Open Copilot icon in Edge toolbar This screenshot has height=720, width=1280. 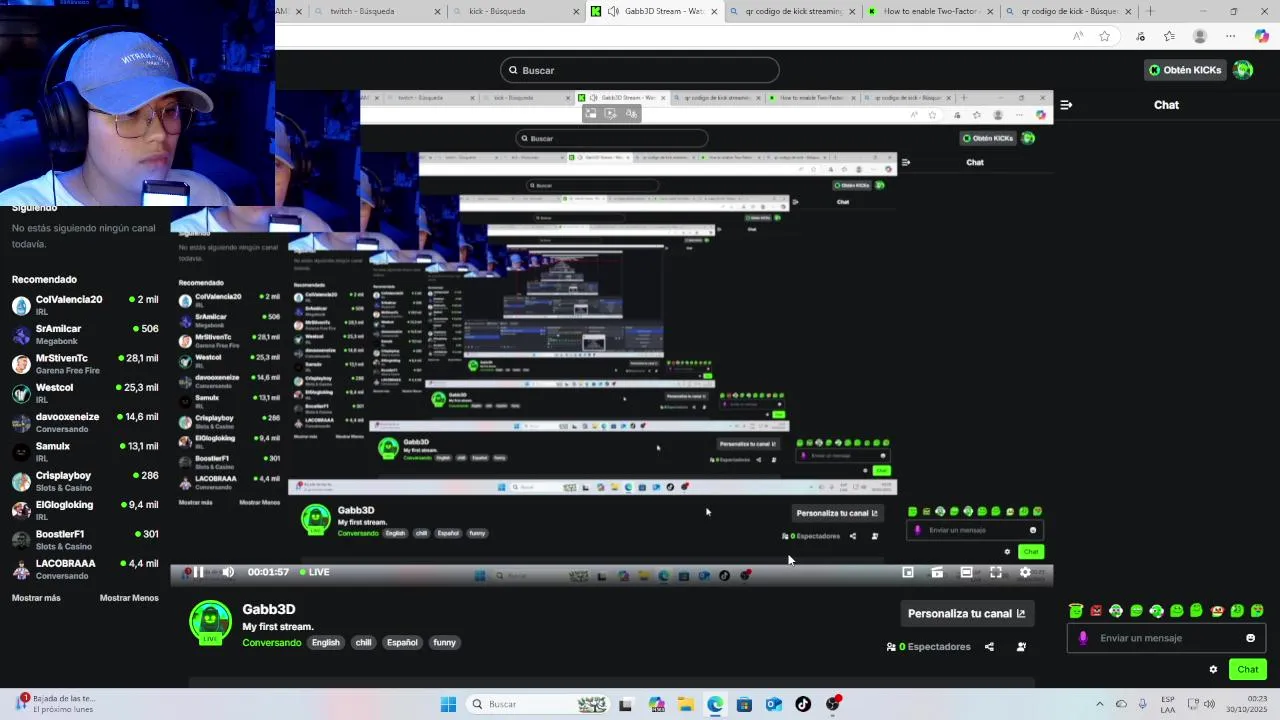(x=1261, y=36)
